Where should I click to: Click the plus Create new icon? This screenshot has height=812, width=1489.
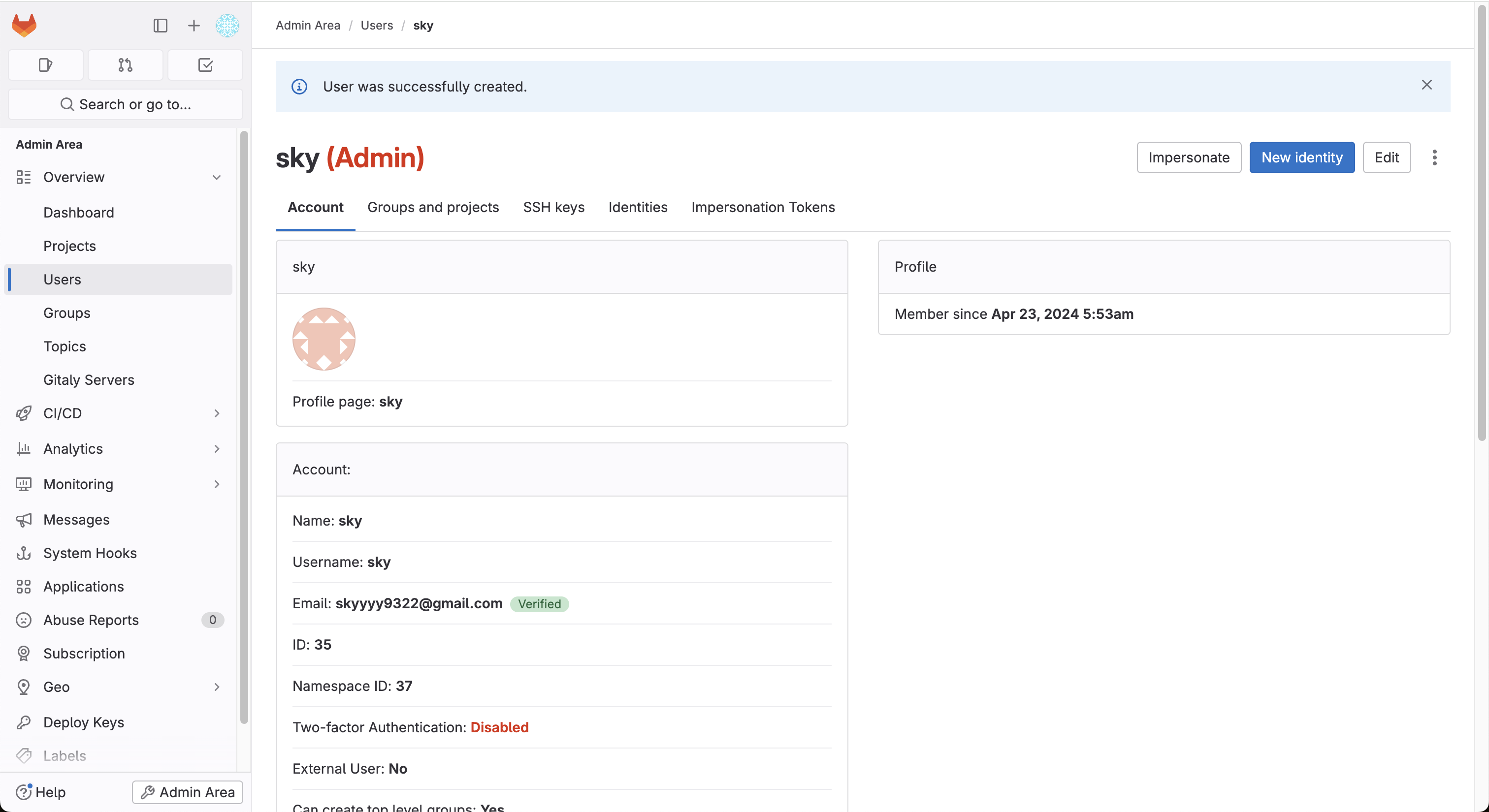click(x=194, y=26)
